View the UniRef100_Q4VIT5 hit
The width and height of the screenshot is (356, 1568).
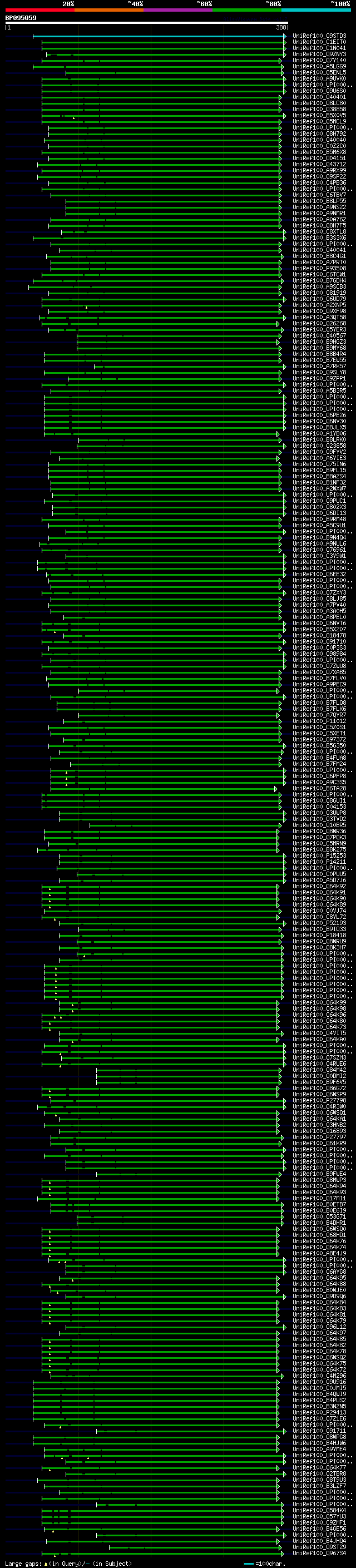tap(319, 1033)
